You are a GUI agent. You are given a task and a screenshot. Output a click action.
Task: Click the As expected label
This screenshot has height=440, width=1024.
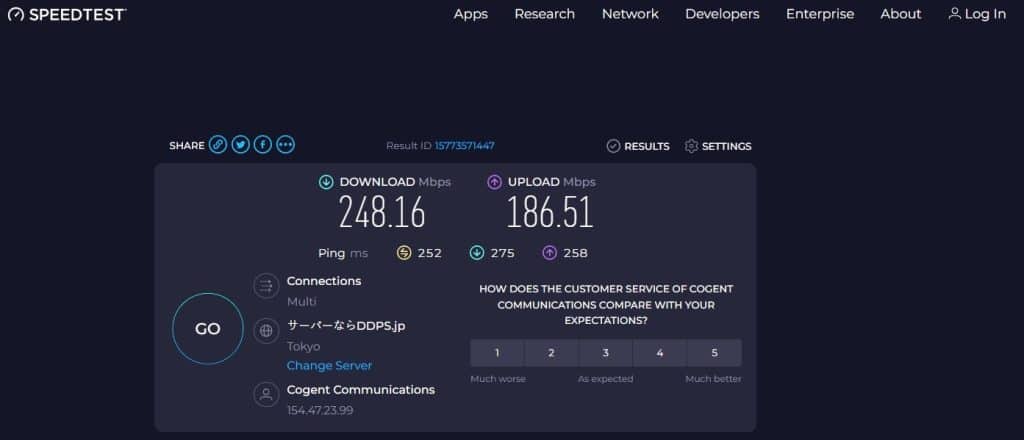pyautogui.click(x=605, y=379)
